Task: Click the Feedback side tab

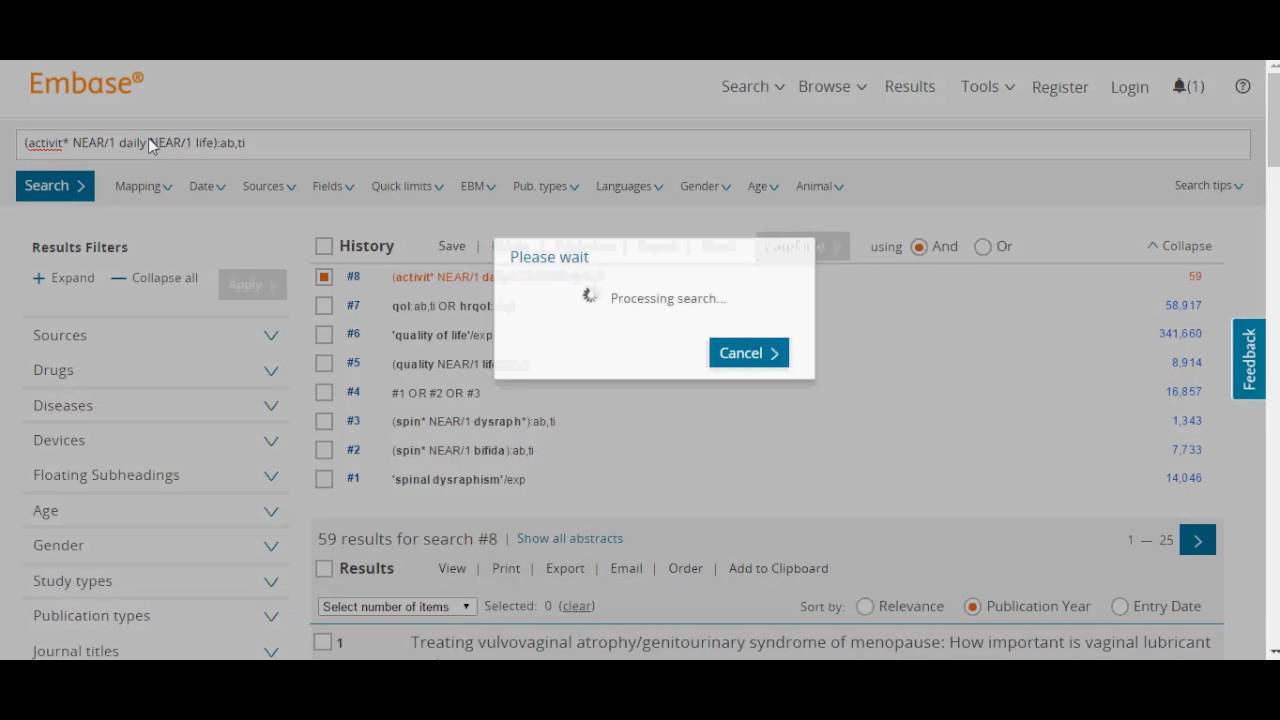Action: coord(1249,359)
